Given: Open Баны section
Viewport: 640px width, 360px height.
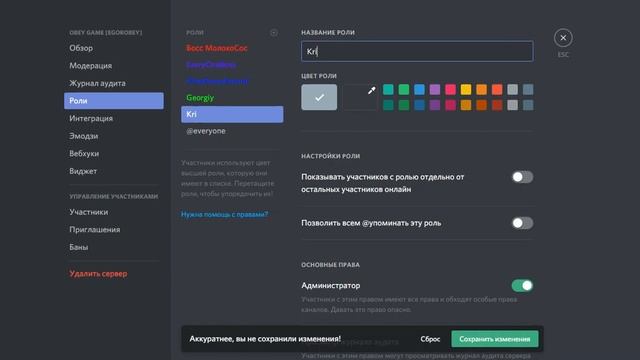Looking at the screenshot, I should click(113, 247).
